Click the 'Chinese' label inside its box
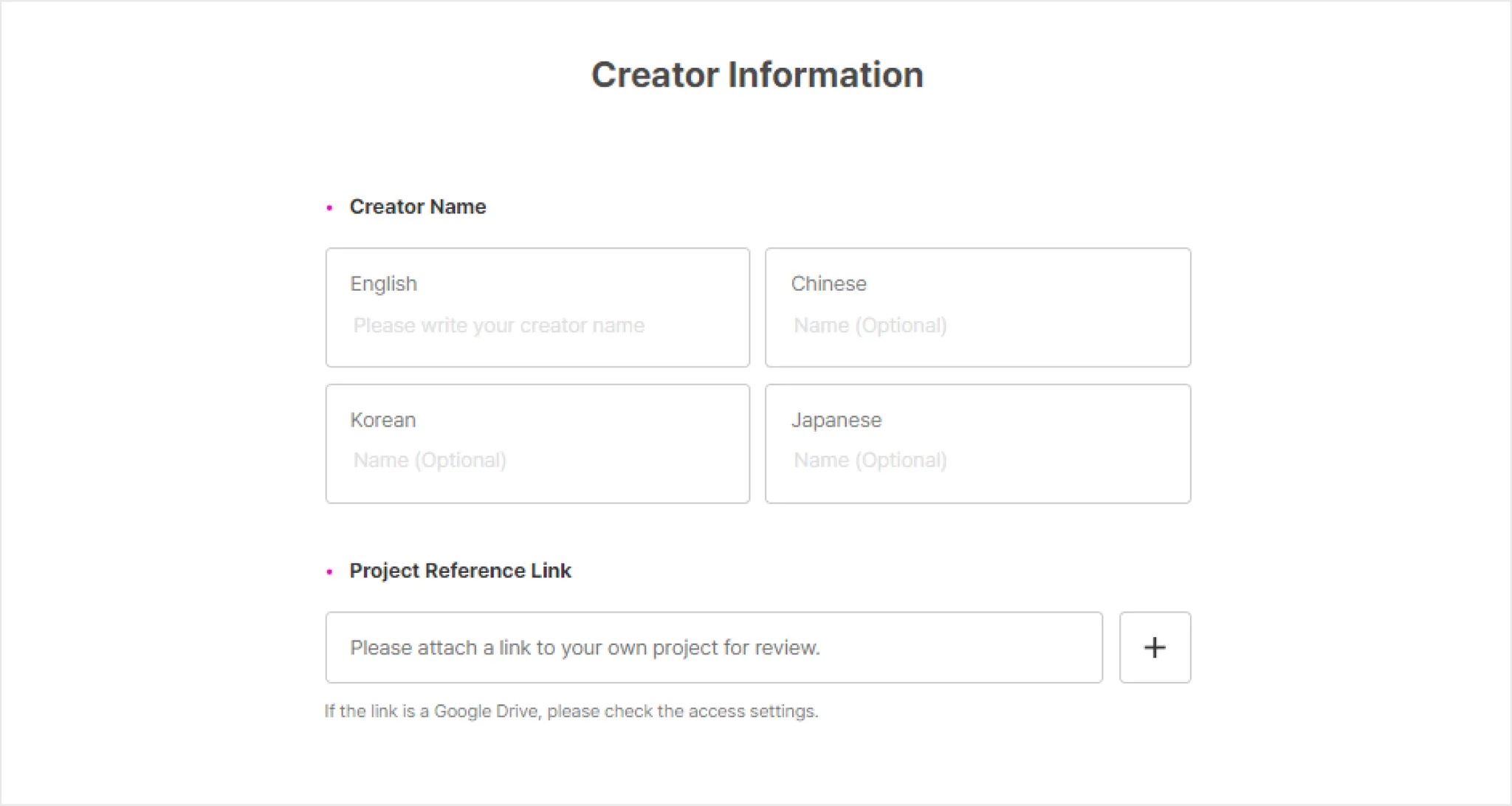1512x806 pixels. (x=828, y=283)
